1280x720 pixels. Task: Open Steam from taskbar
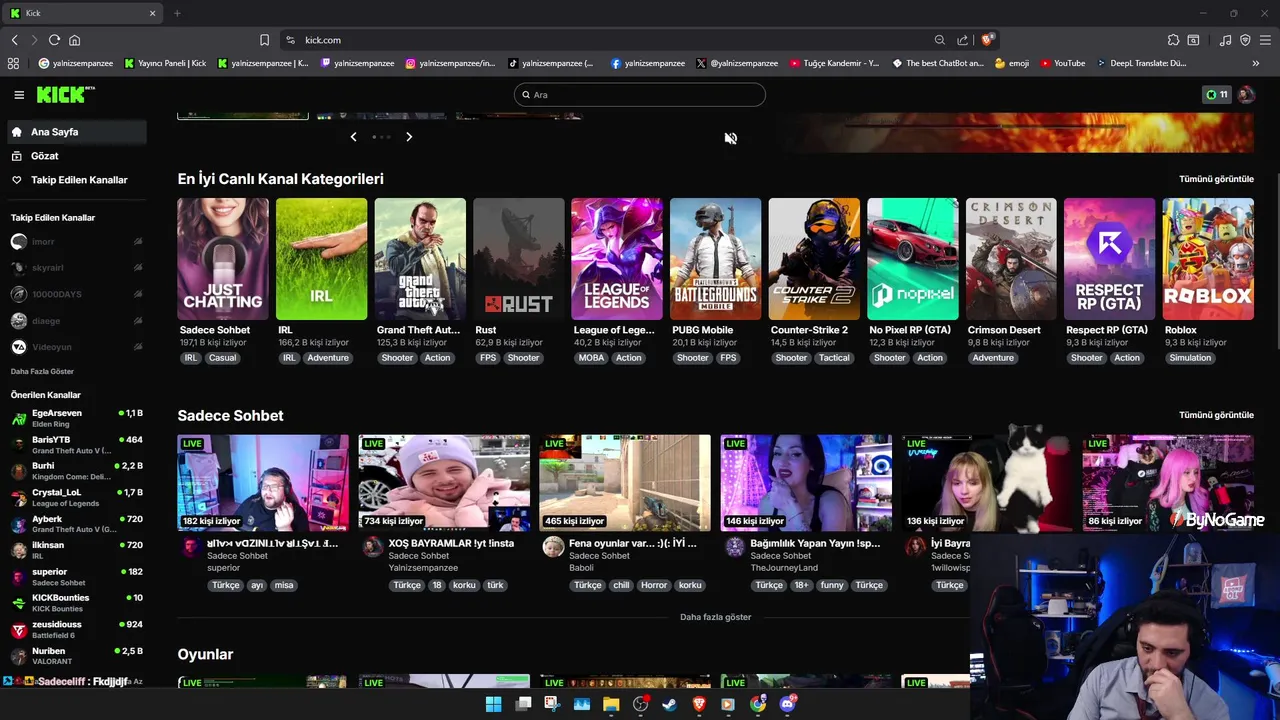pyautogui.click(x=669, y=704)
